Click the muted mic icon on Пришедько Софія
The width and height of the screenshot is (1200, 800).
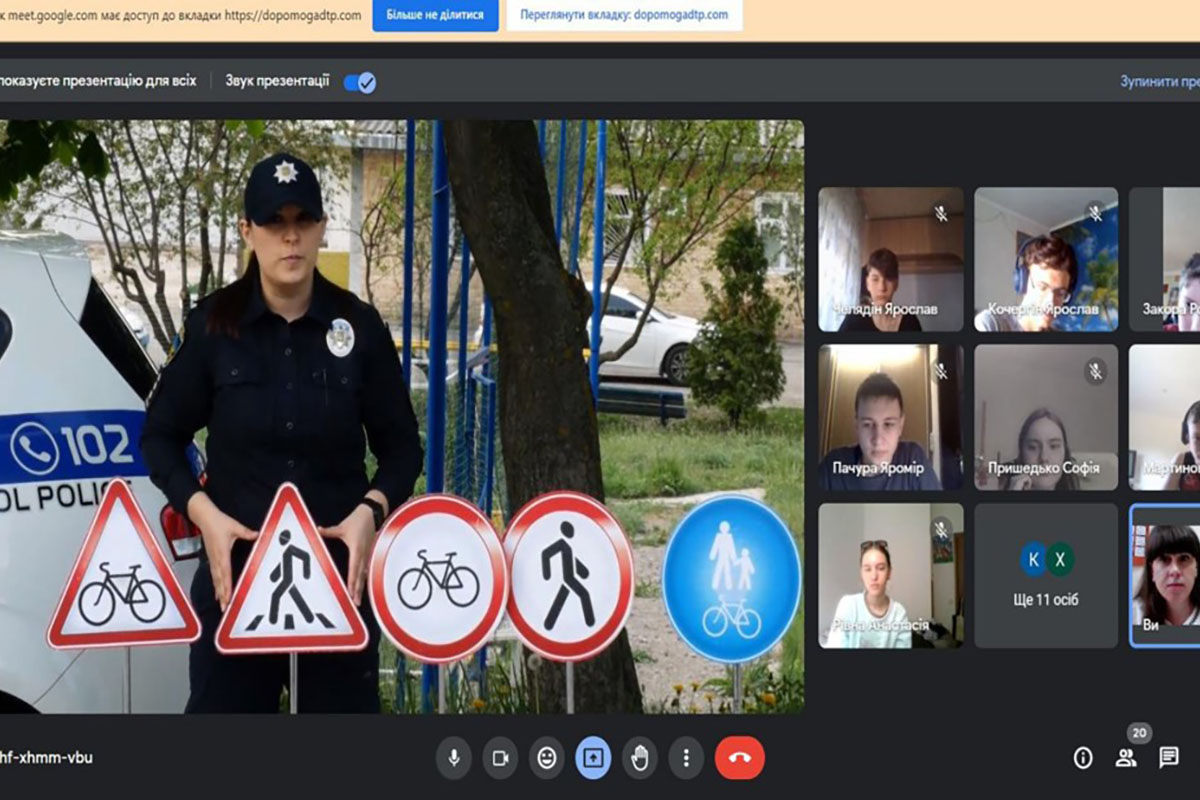[x=1095, y=371]
